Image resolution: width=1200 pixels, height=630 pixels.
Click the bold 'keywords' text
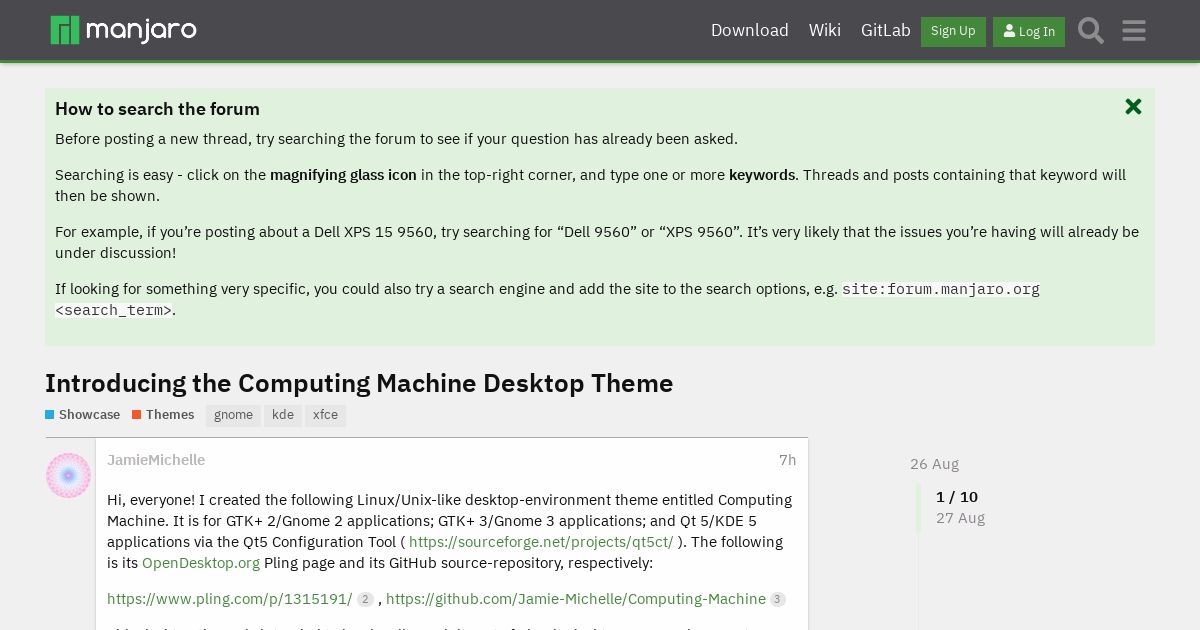(762, 175)
